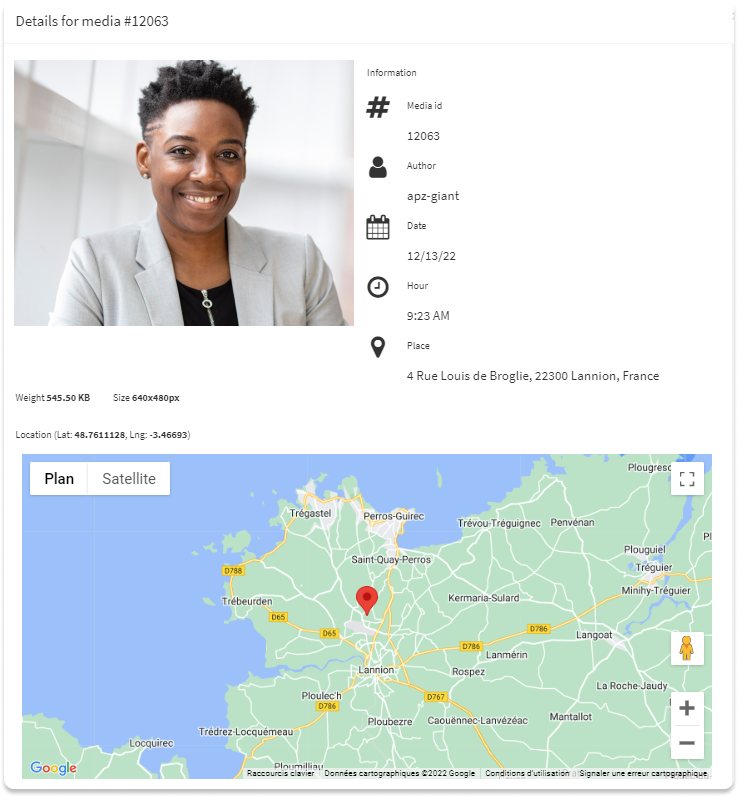738x797 pixels.
Task: Open Raccourcis clavier shortcuts
Action: [x=281, y=773]
